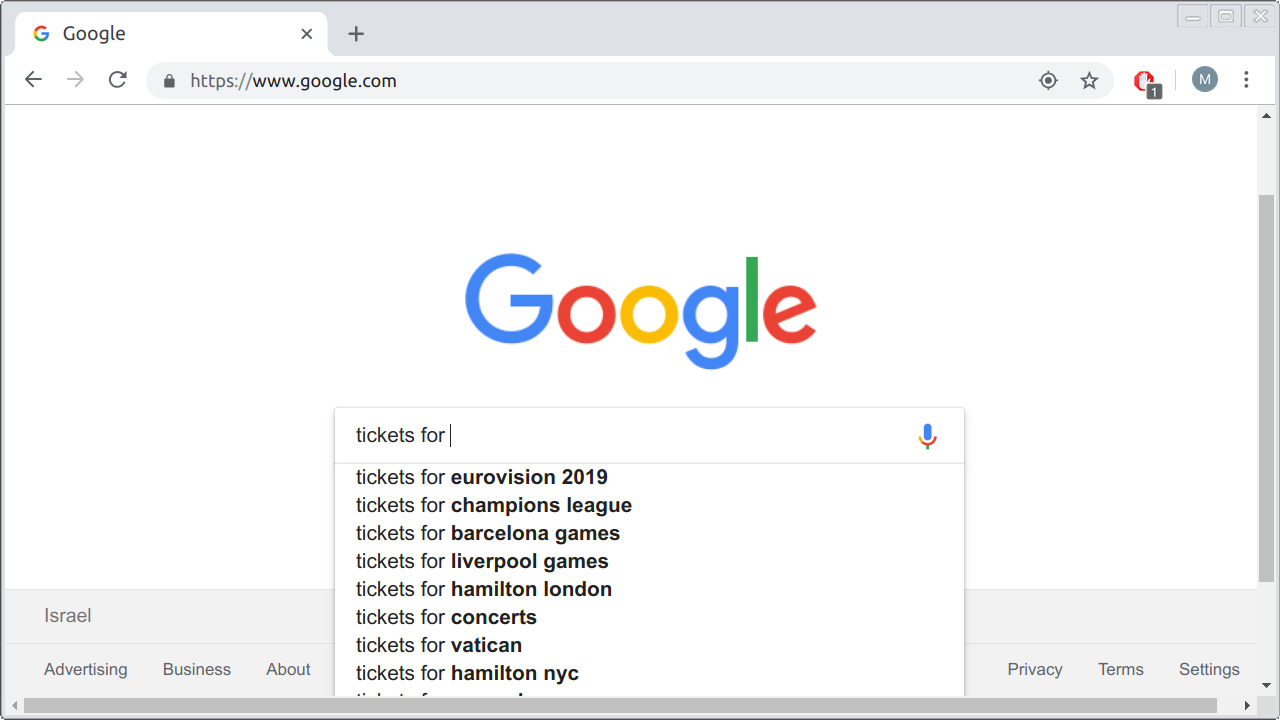The image size is (1280, 720).
Task: Open the Privacy page
Action: pos(1034,669)
